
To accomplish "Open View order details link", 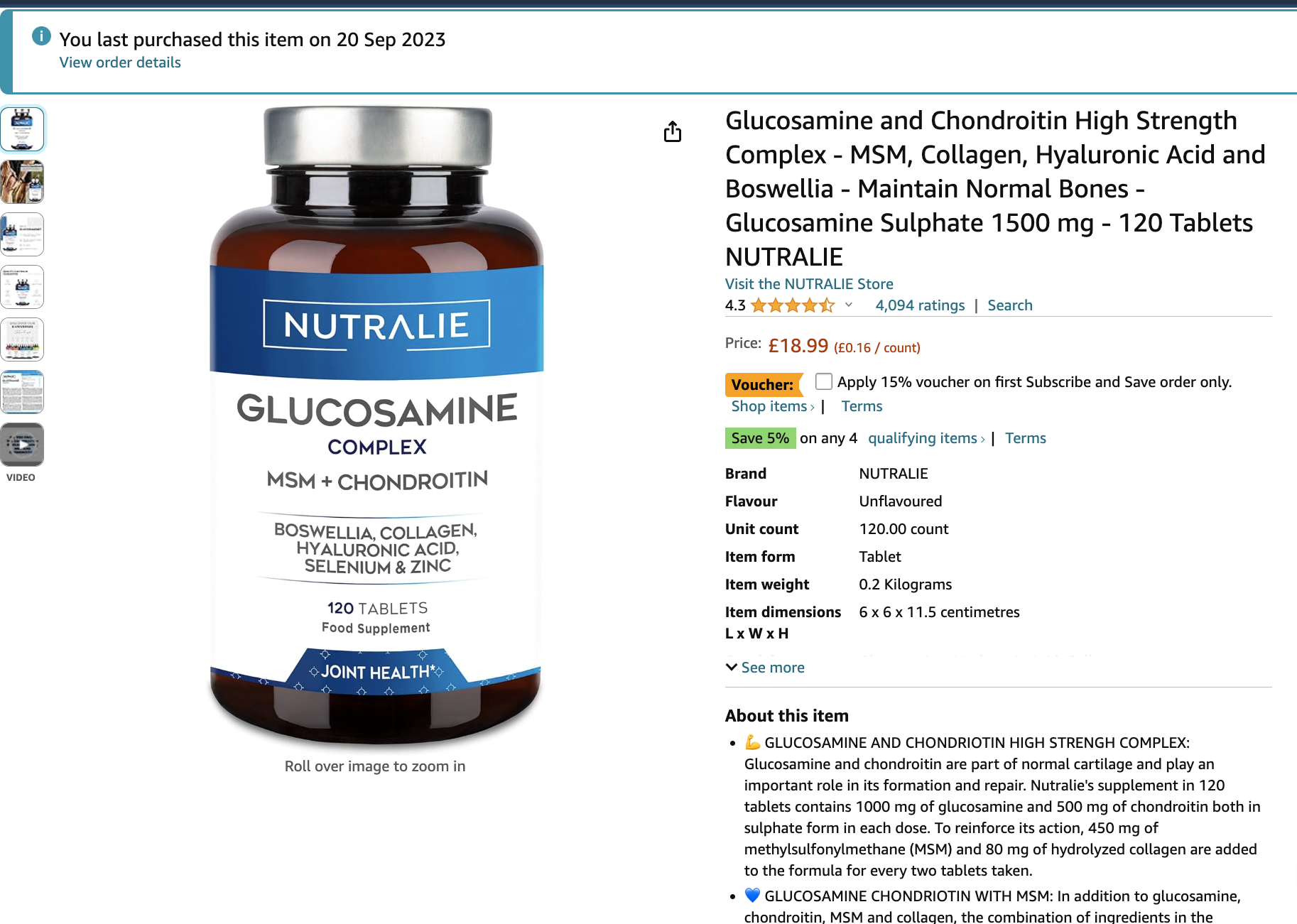I will [x=120, y=62].
